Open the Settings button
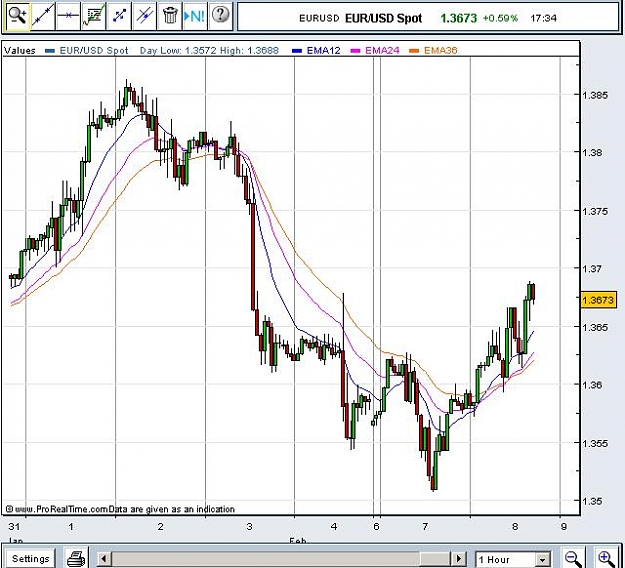Viewport: 625px width, 568px height. (x=30, y=558)
